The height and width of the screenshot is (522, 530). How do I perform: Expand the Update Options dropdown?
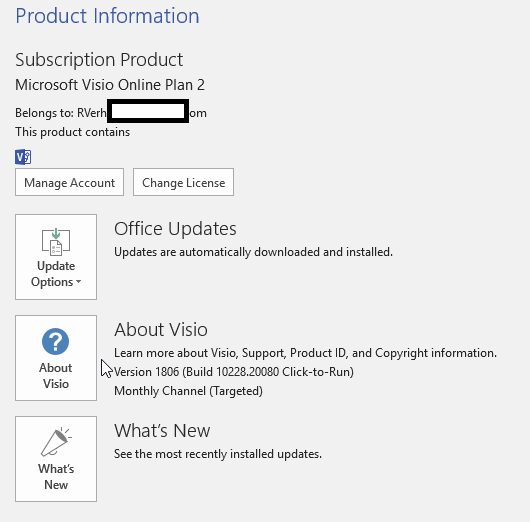tap(56, 257)
